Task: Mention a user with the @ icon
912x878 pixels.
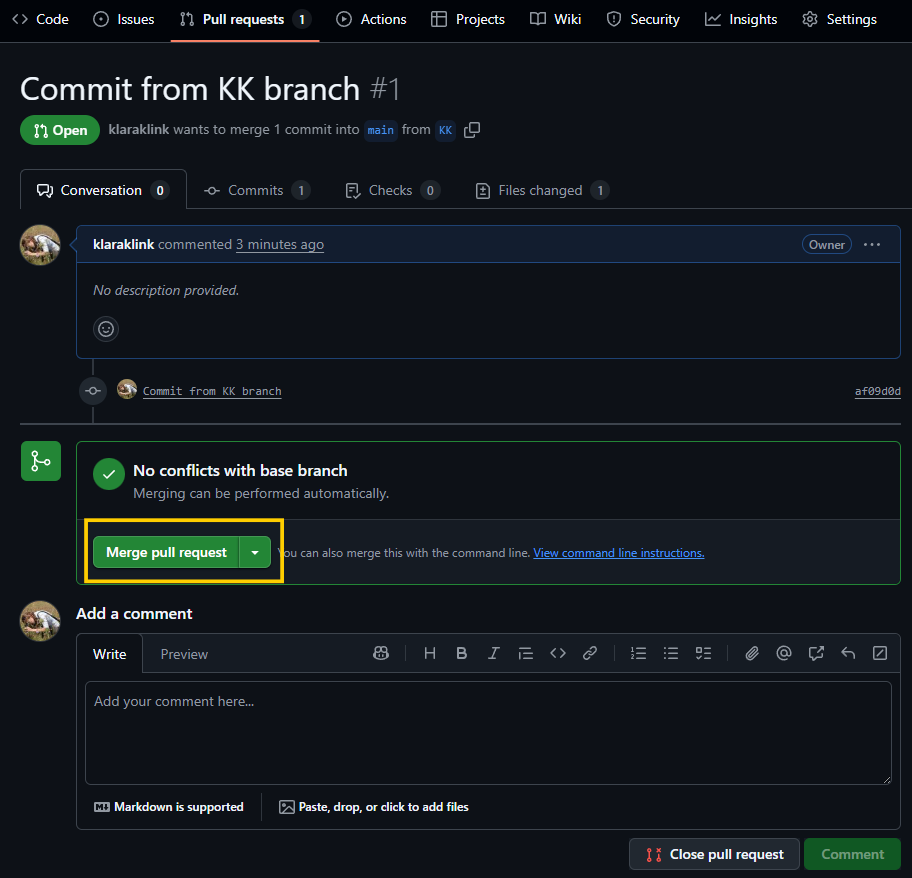Action: (x=784, y=653)
